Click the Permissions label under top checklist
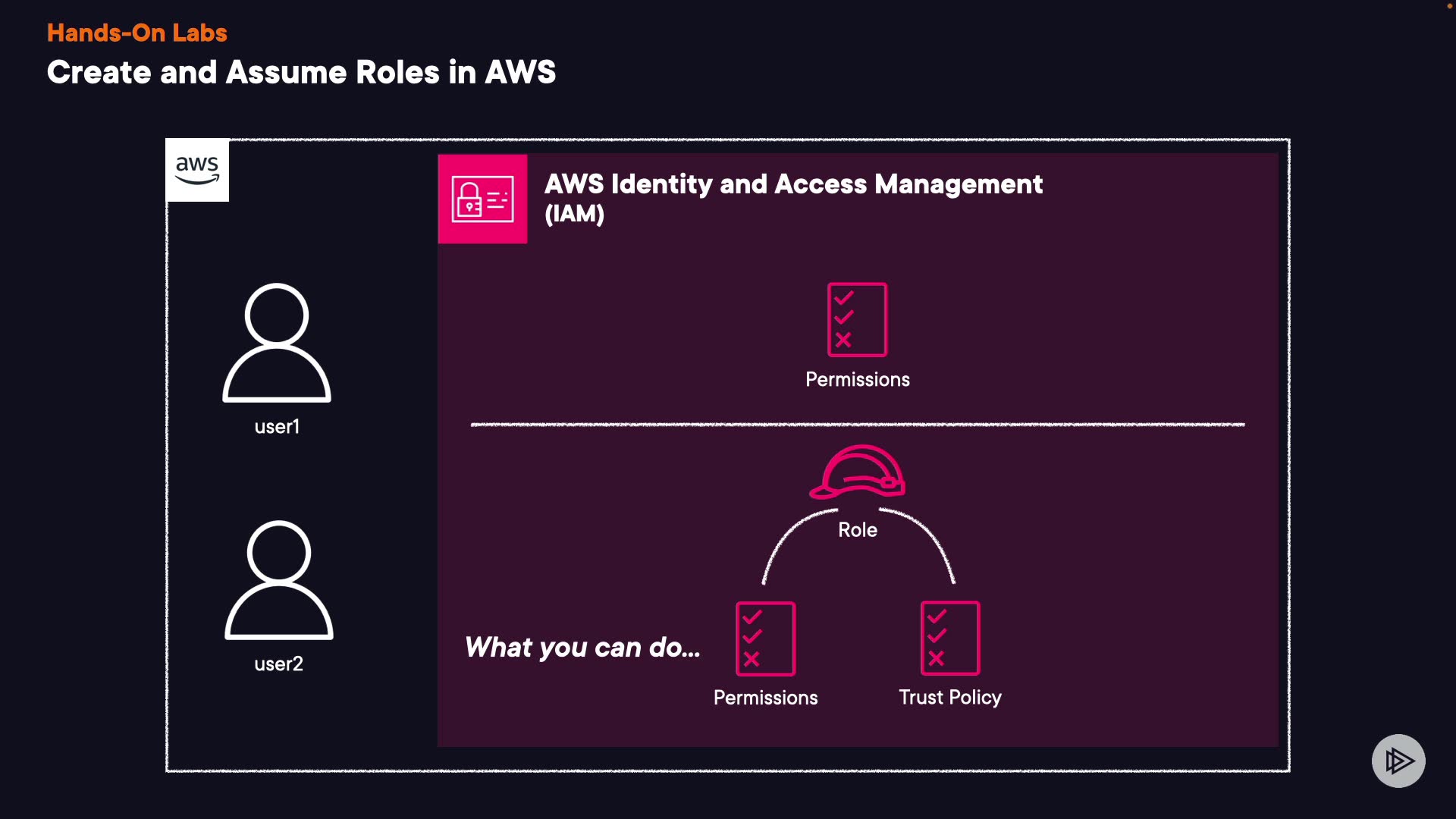 [857, 380]
